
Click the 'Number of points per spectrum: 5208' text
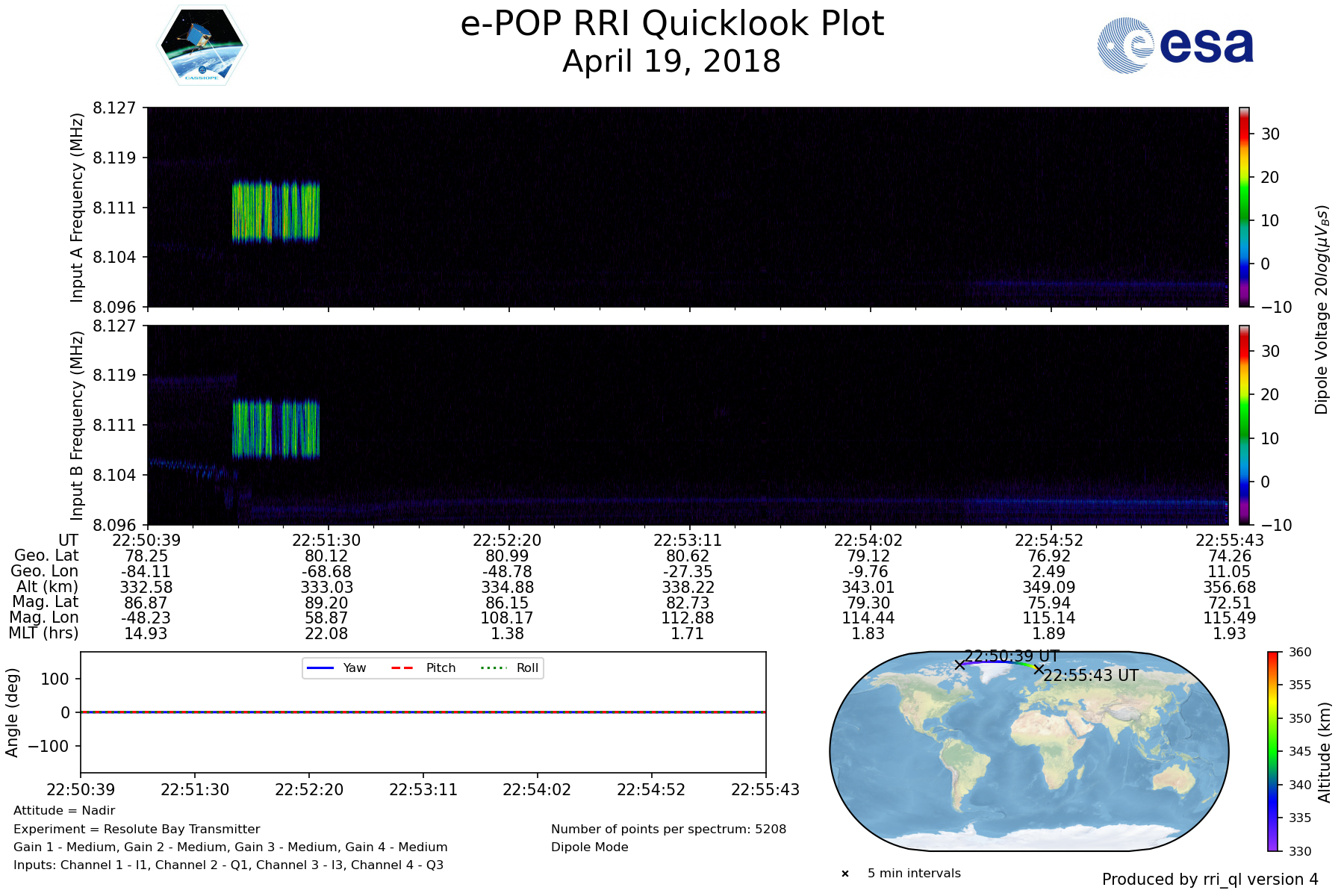[668, 829]
